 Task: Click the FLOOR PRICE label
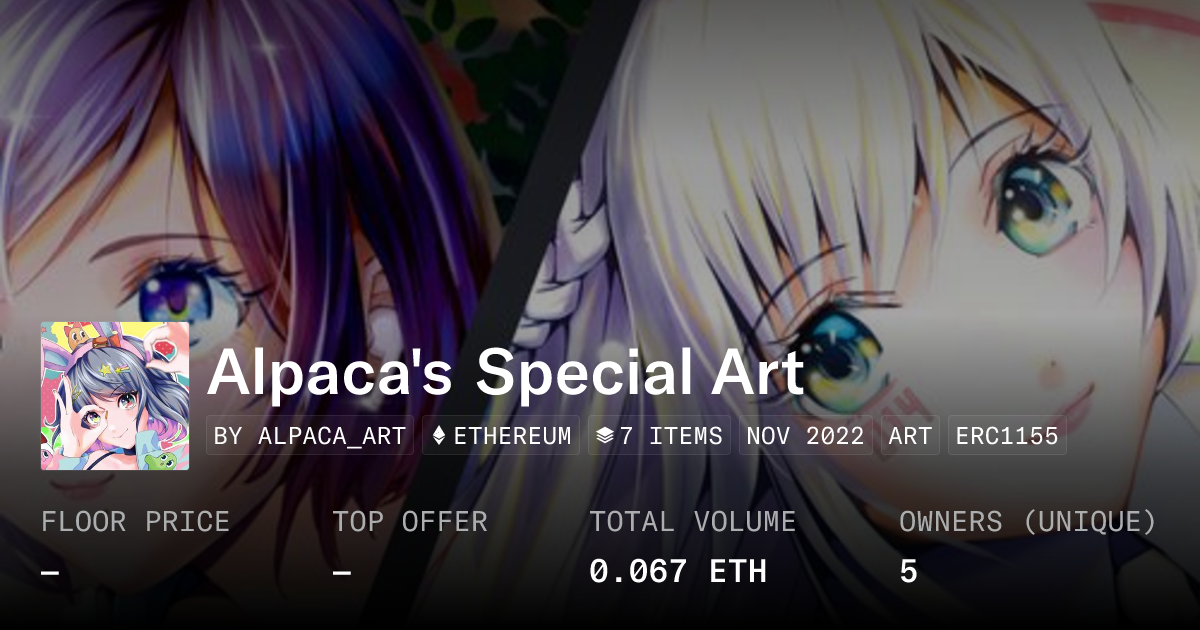(x=135, y=522)
